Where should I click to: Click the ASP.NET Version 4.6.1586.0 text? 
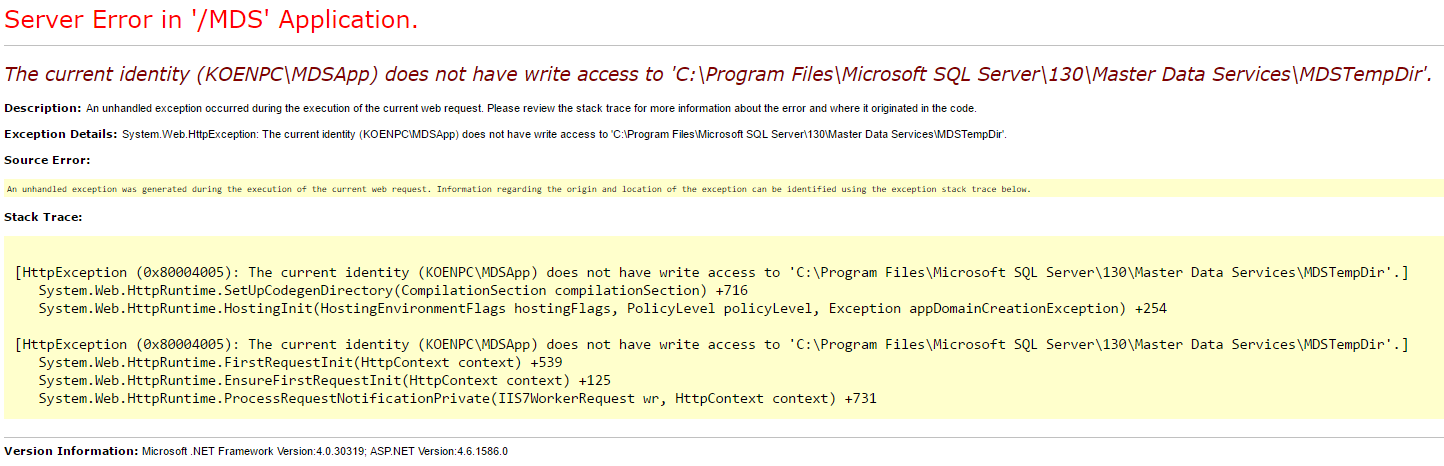coord(439,451)
